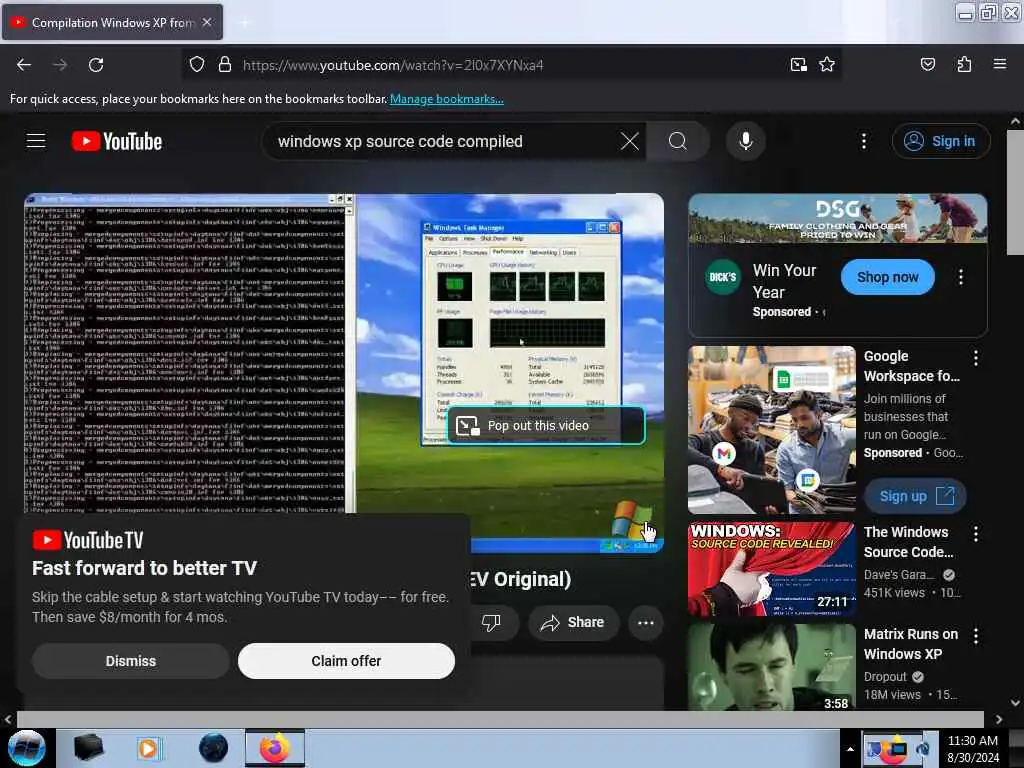Dislike the video with thumbs-down button
This screenshot has height=768, width=1024.
(491, 622)
